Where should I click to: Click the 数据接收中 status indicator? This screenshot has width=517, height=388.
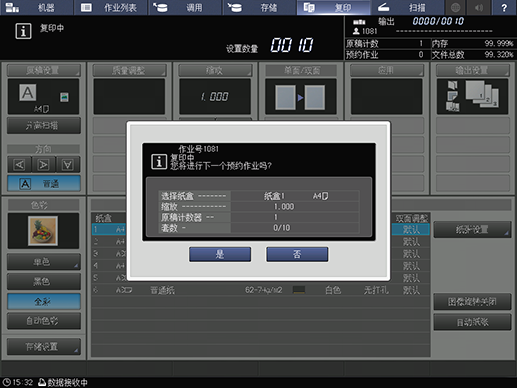click(63, 382)
